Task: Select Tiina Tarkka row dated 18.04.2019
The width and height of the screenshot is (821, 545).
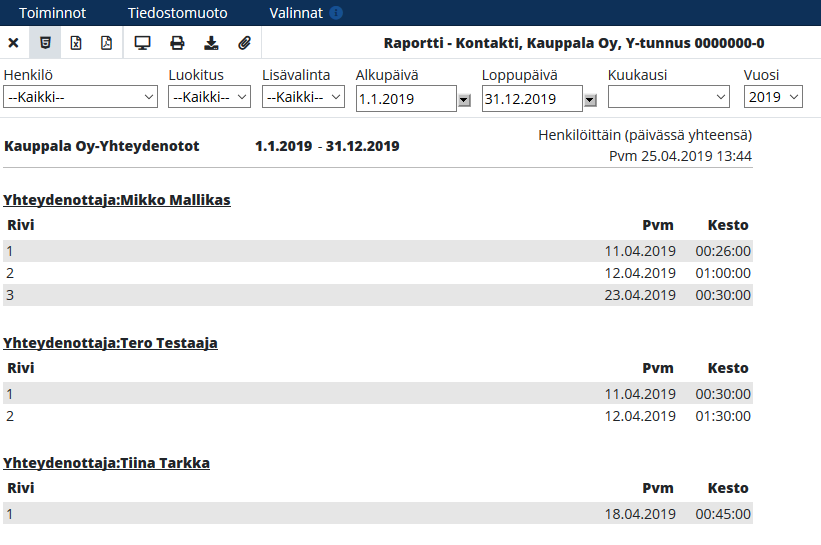Action: (378, 514)
